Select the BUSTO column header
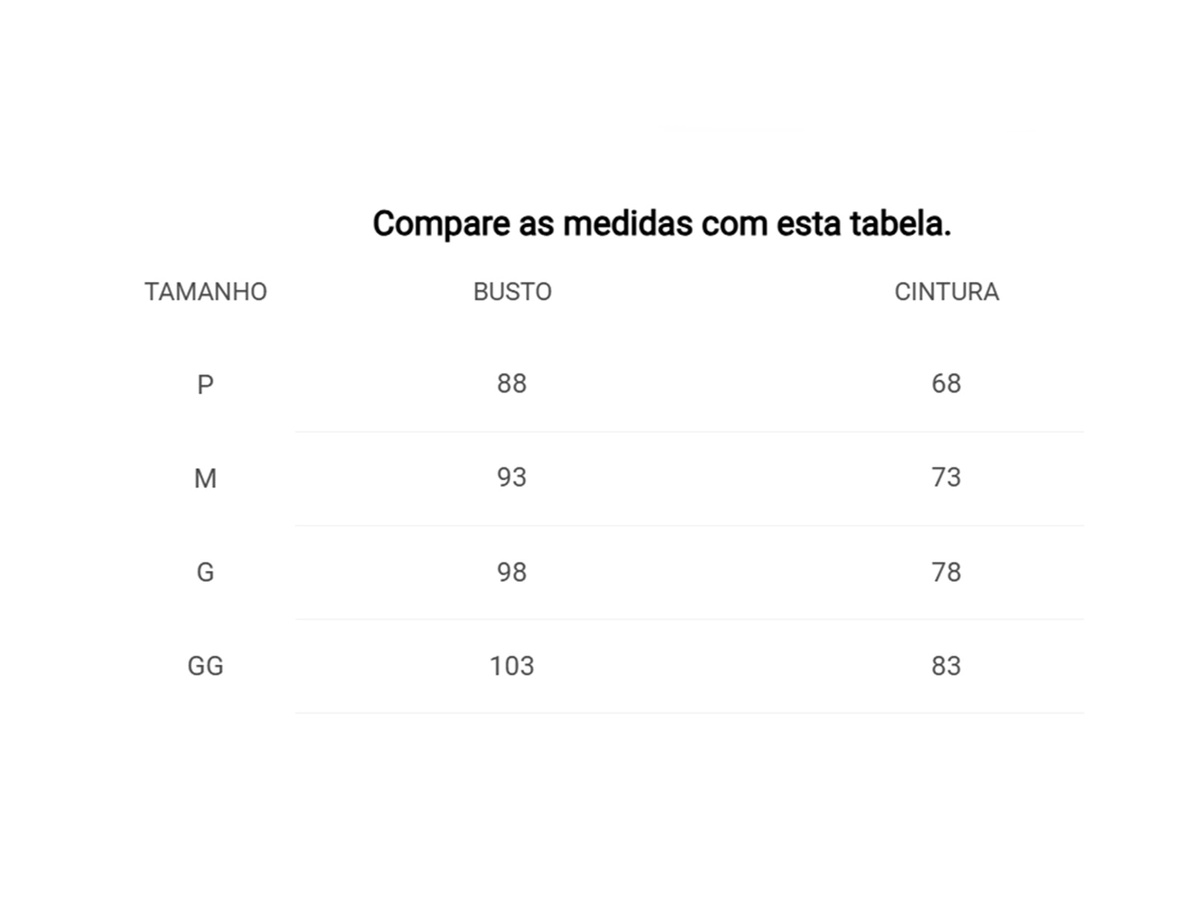The height and width of the screenshot is (922, 1200). point(512,292)
